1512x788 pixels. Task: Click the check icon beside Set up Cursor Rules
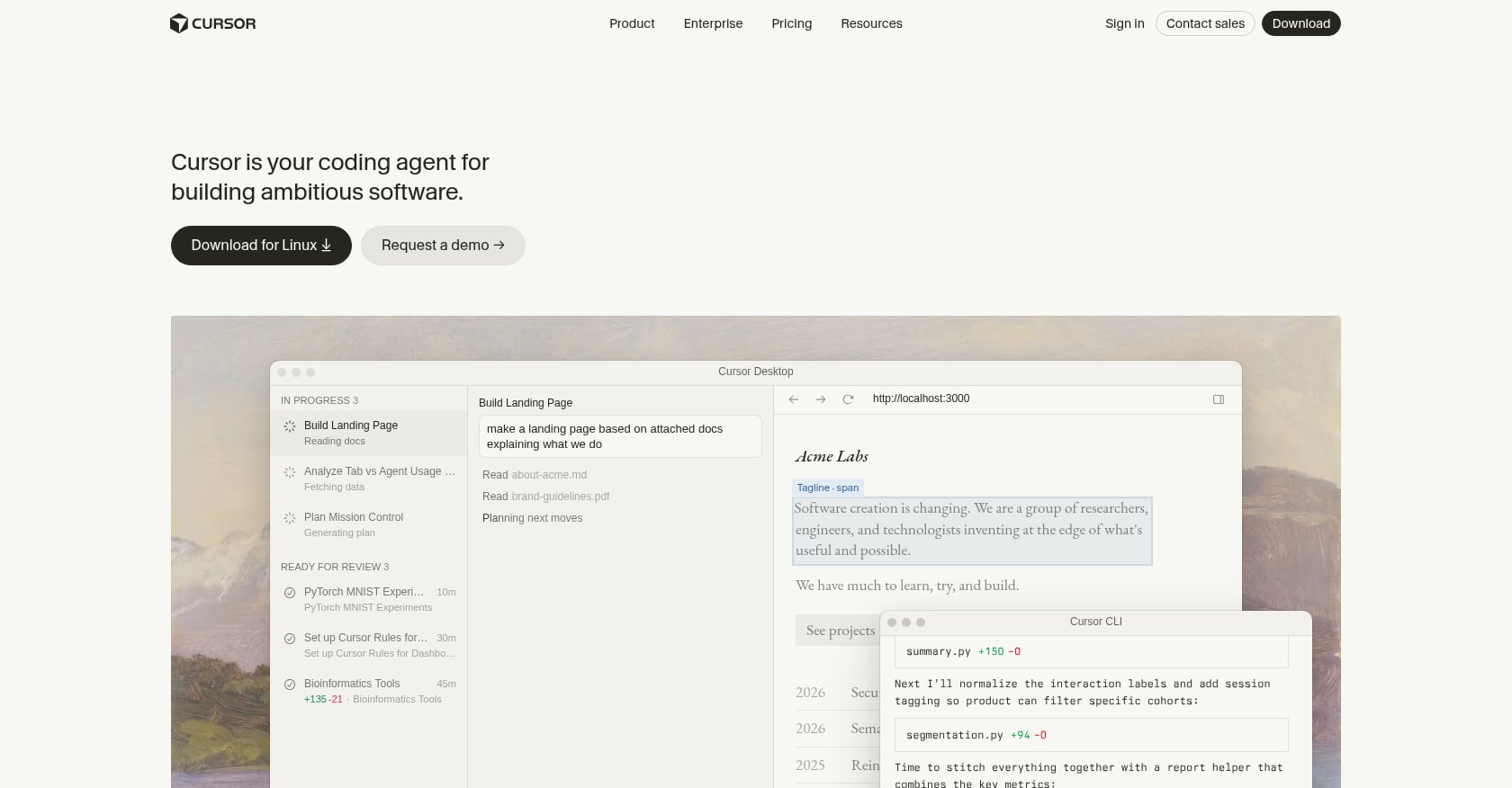click(290, 639)
